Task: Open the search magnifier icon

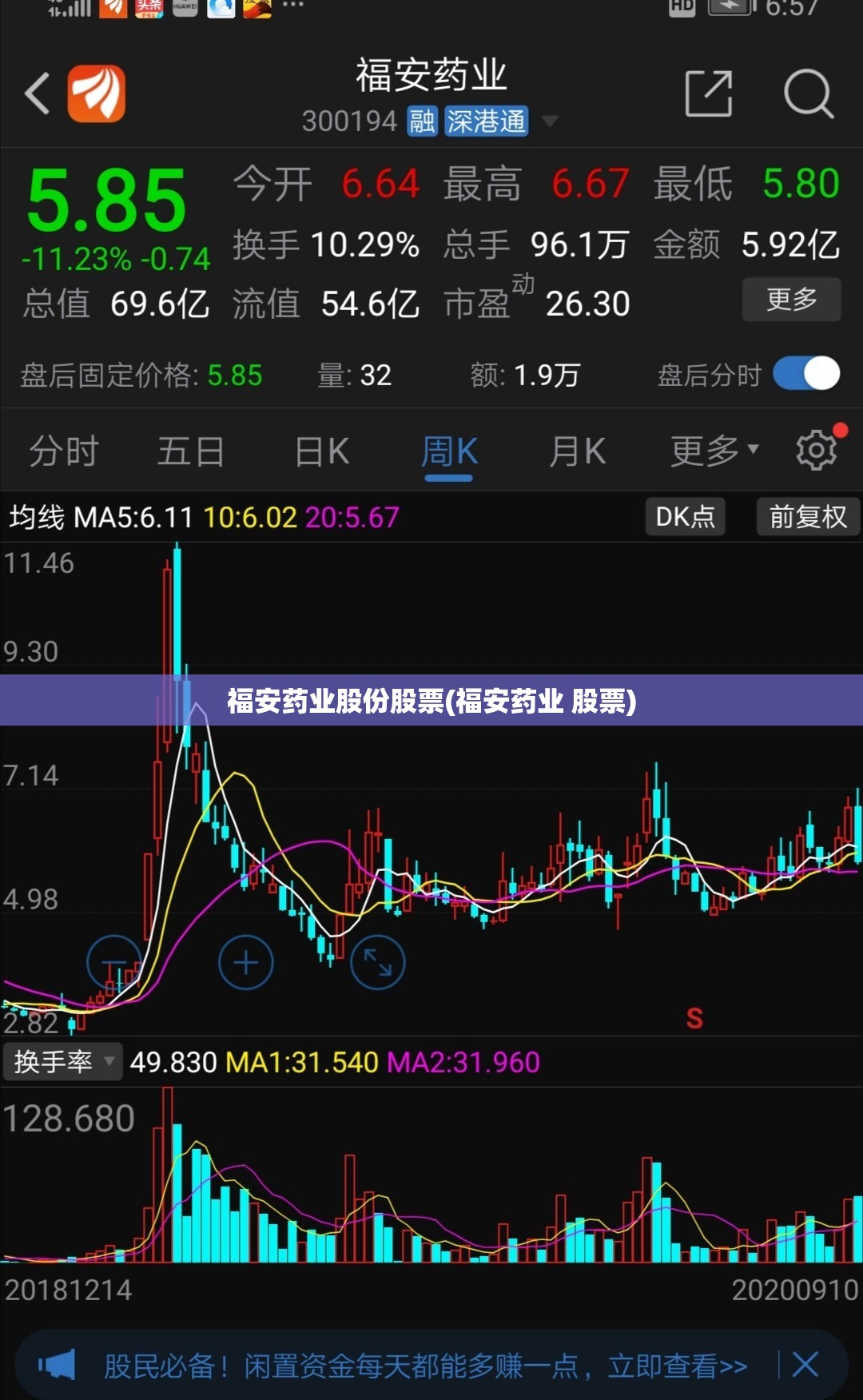Action: 809,93
